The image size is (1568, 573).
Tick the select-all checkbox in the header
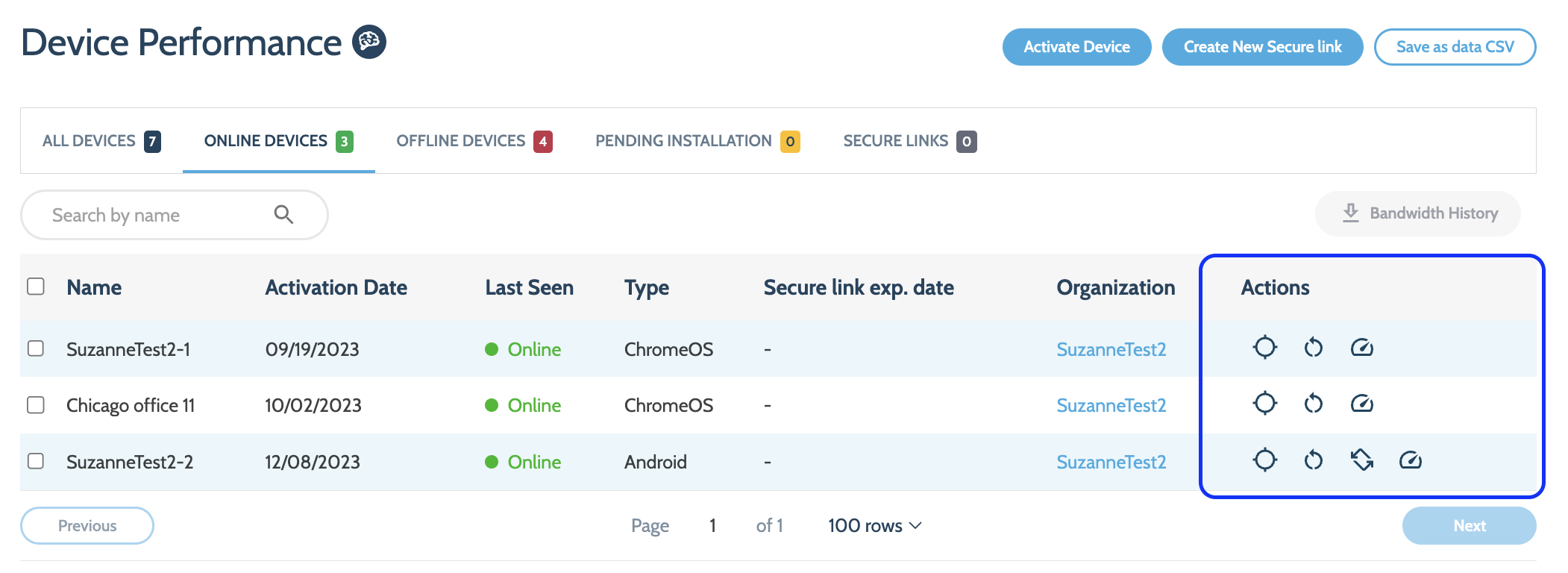coord(36,286)
